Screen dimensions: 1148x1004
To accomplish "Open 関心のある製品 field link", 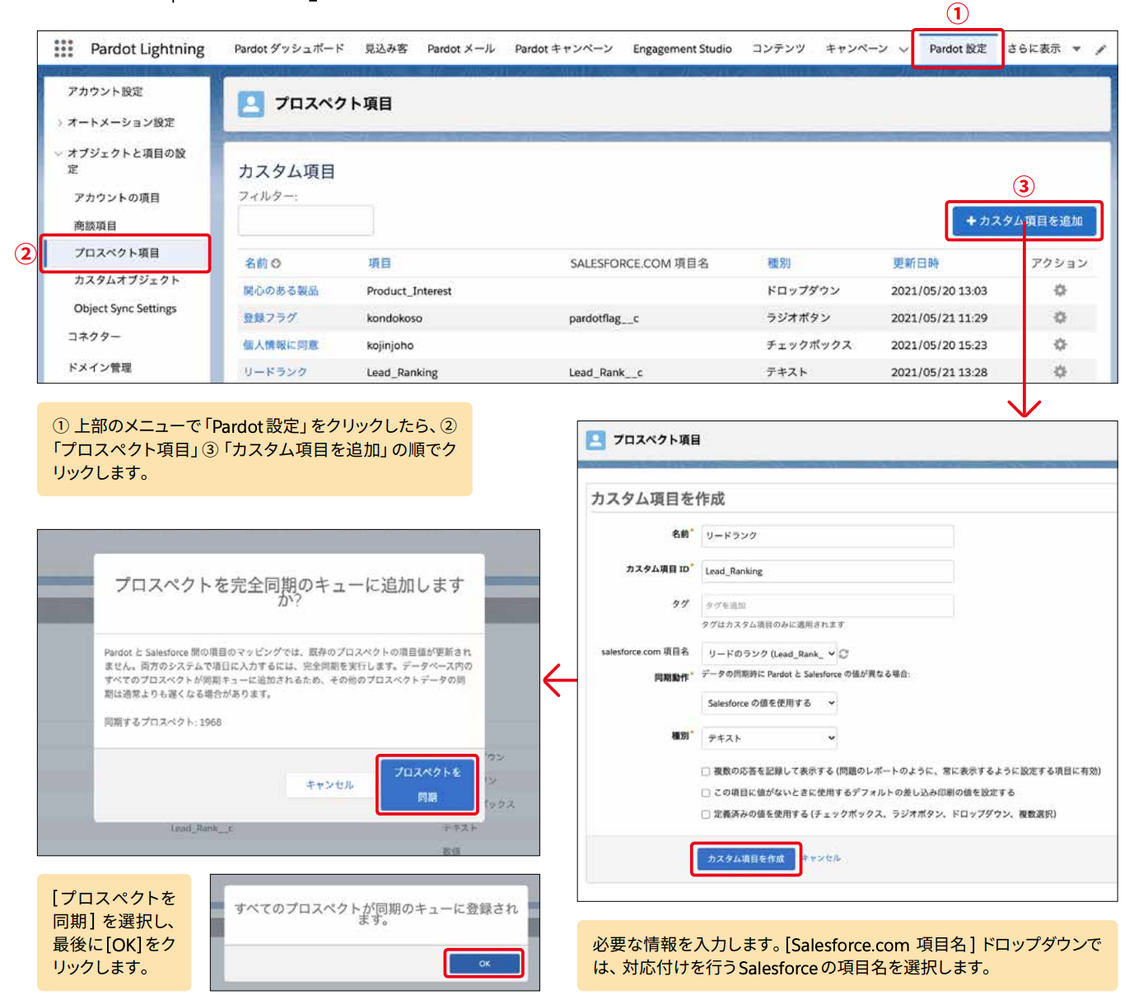I will [x=280, y=291].
